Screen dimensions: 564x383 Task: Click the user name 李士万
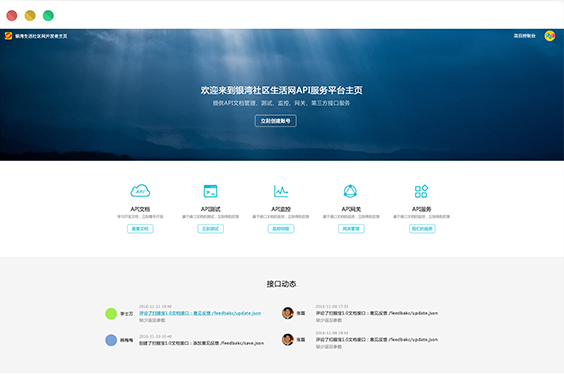[x=126, y=314]
